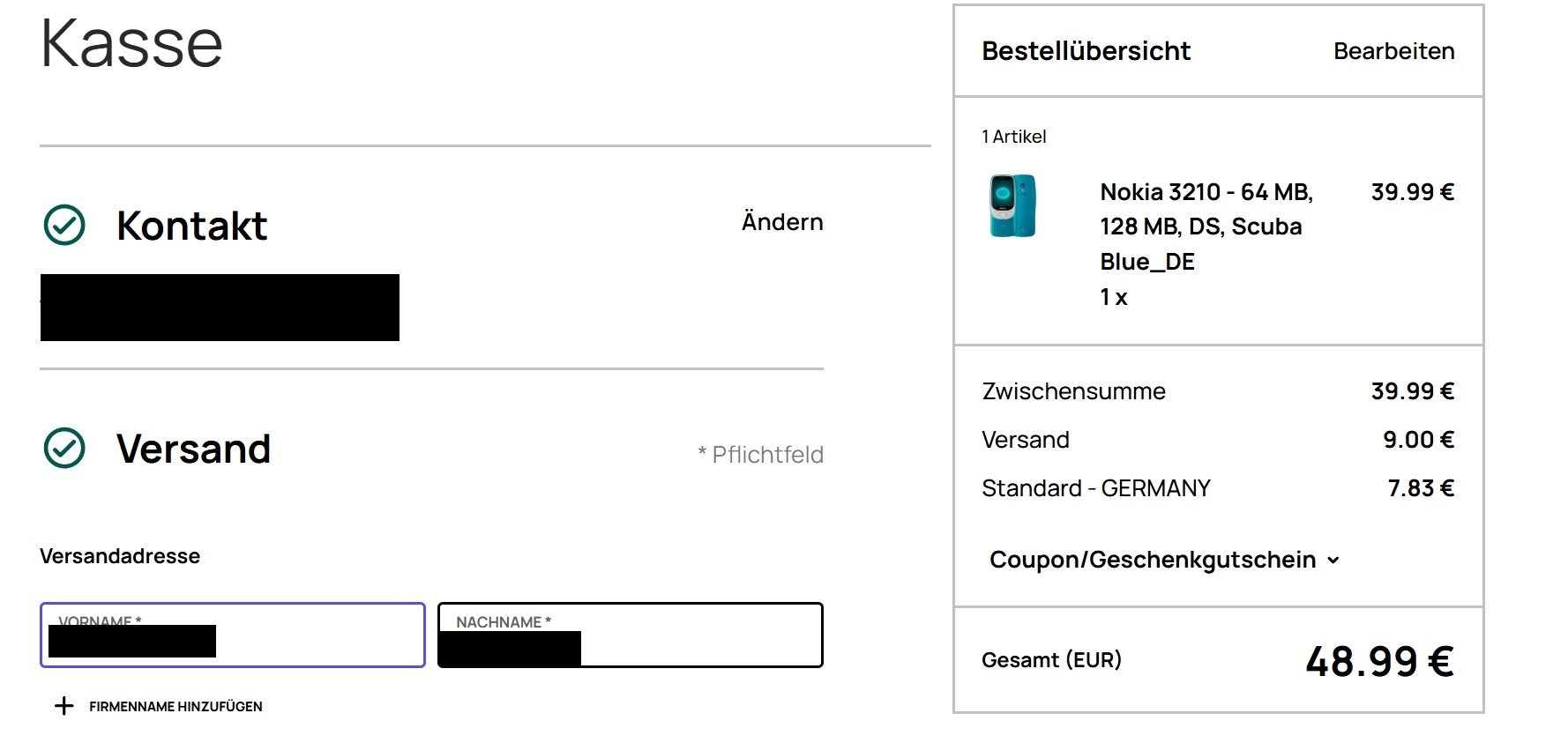Click the Gesamt total 48.99 € amount

click(1379, 661)
